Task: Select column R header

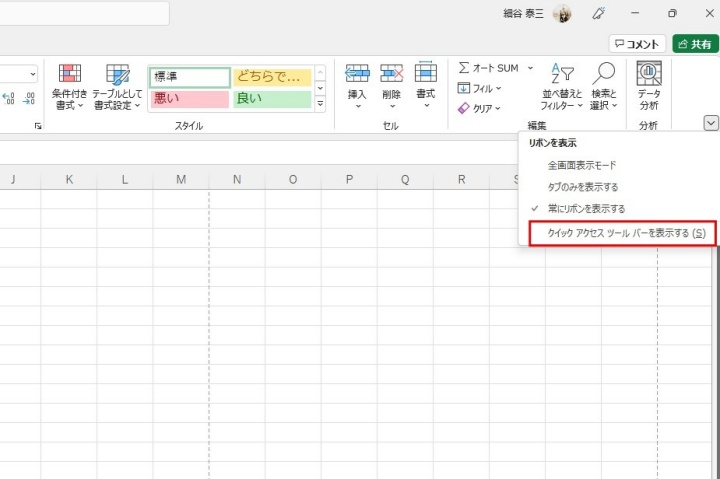Action: pyautogui.click(x=461, y=179)
